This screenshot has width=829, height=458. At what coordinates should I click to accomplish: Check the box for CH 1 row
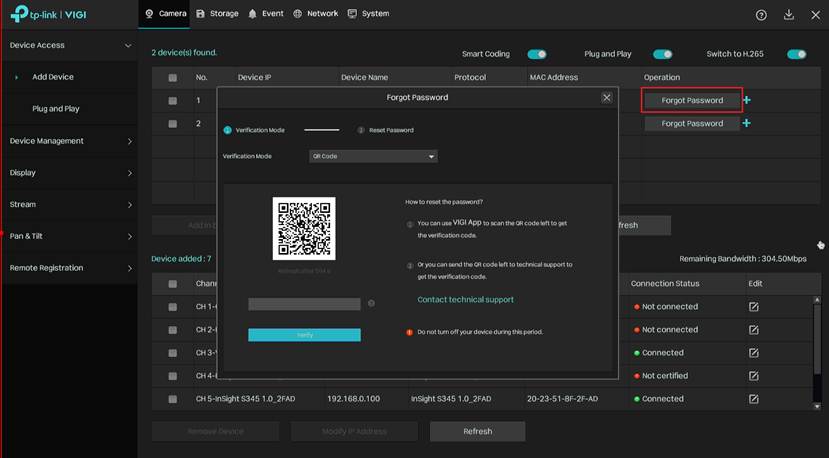[x=172, y=307]
